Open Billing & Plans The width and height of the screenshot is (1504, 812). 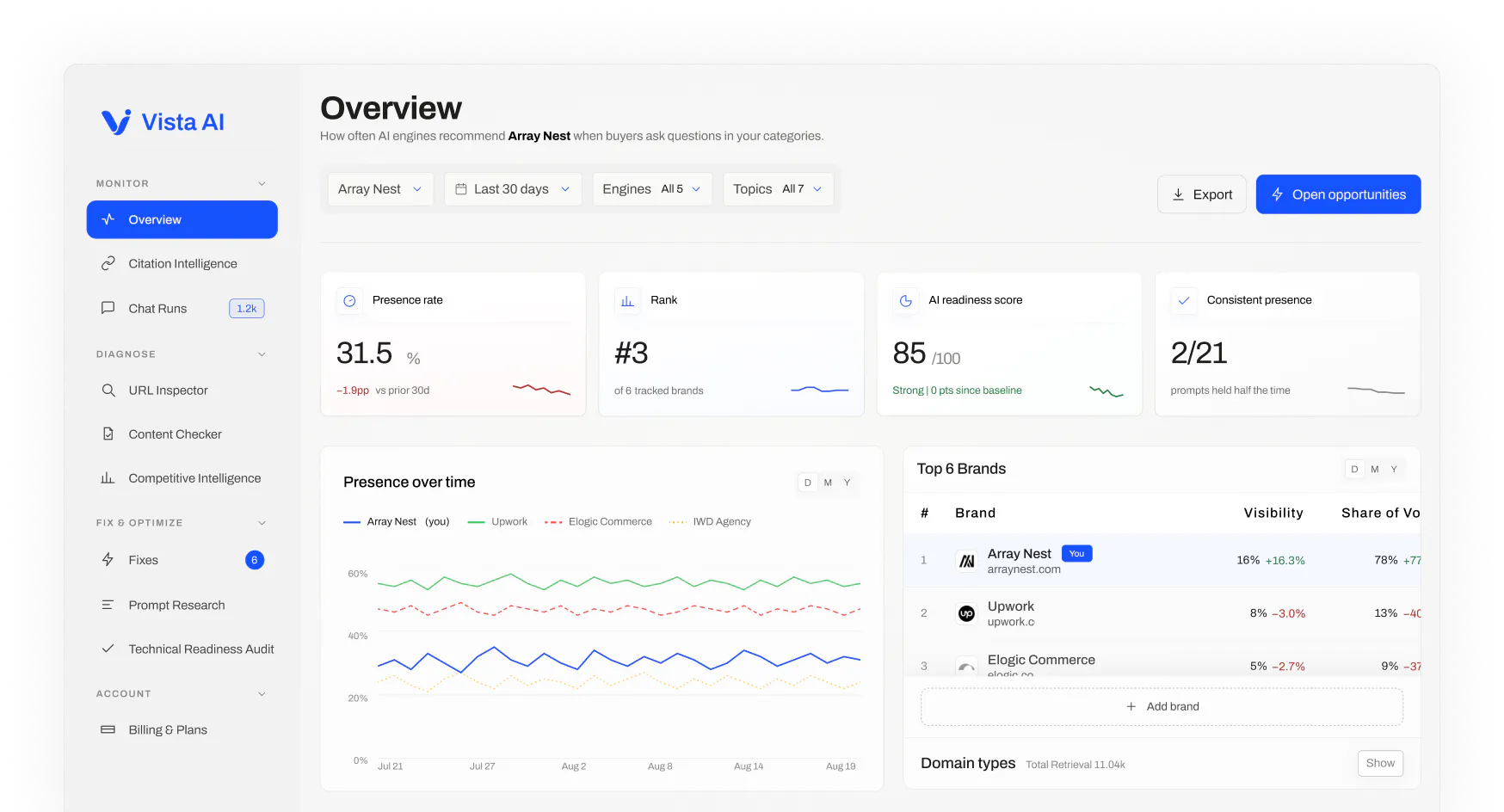point(182,729)
